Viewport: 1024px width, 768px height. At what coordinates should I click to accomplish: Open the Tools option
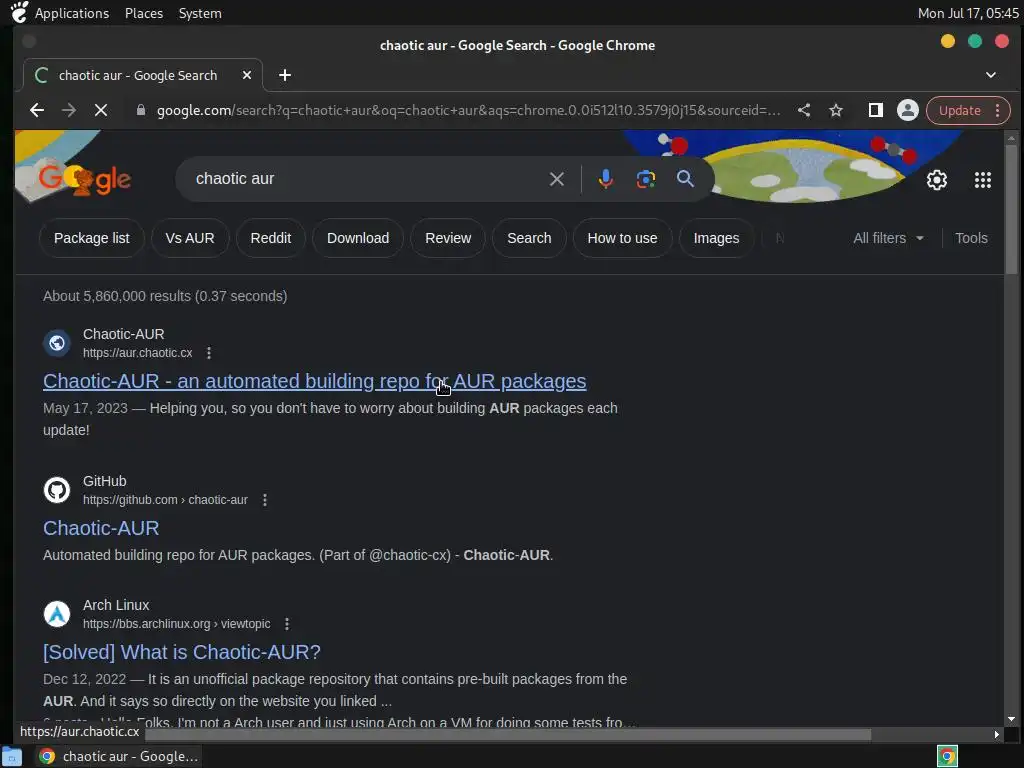tap(971, 238)
